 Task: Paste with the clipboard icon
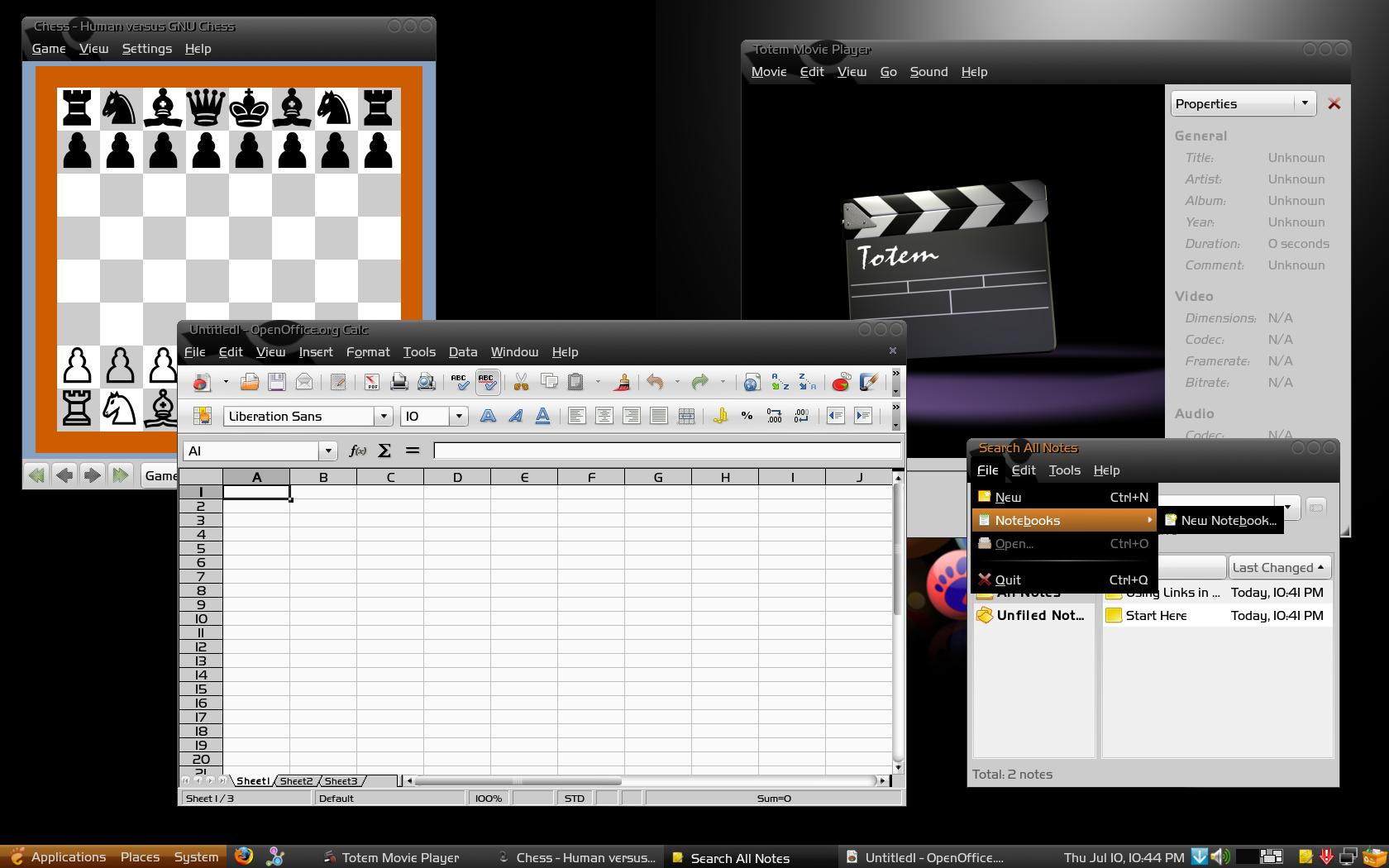pyautogui.click(x=576, y=382)
